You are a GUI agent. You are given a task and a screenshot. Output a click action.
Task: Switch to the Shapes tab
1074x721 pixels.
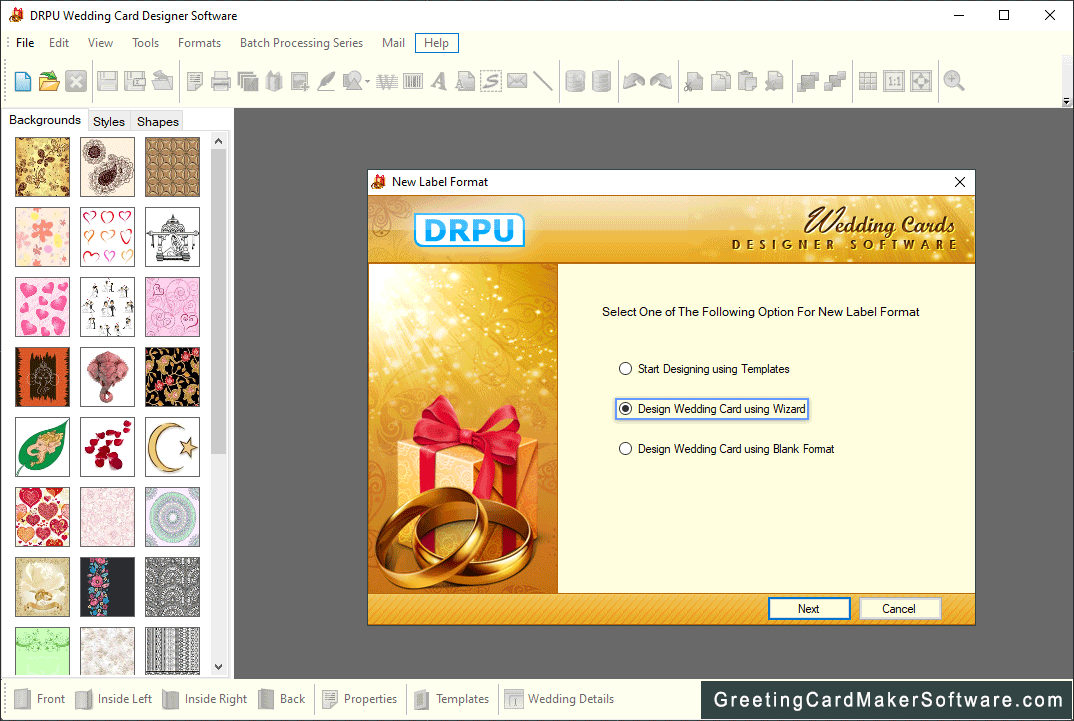158,121
